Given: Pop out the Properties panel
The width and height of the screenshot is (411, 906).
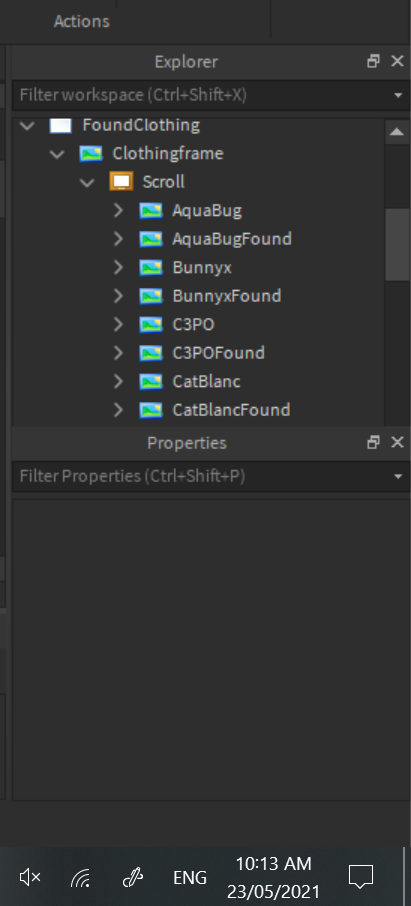Looking at the screenshot, I should coord(373,443).
